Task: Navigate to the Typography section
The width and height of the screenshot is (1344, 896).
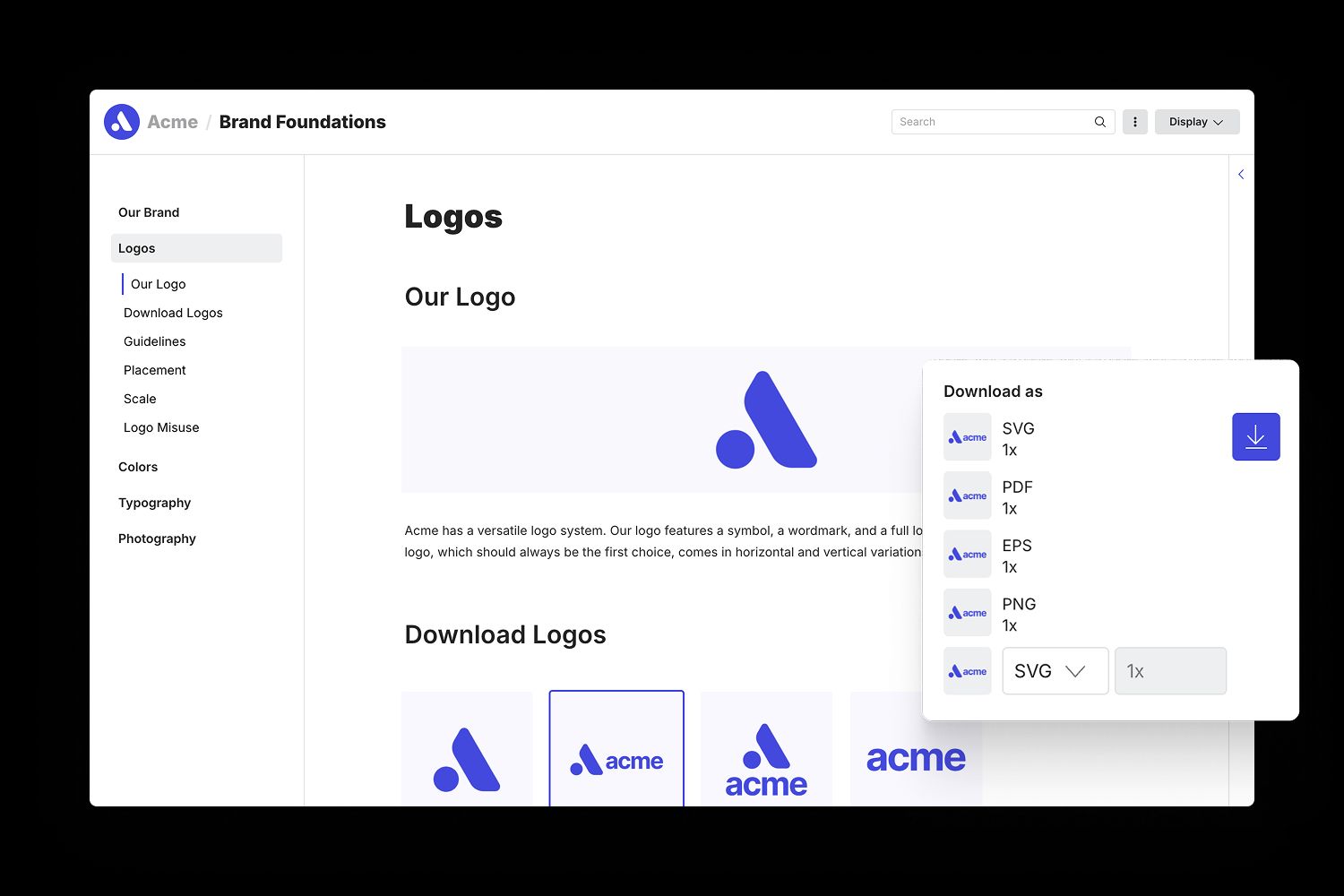Action: [154, 503]
